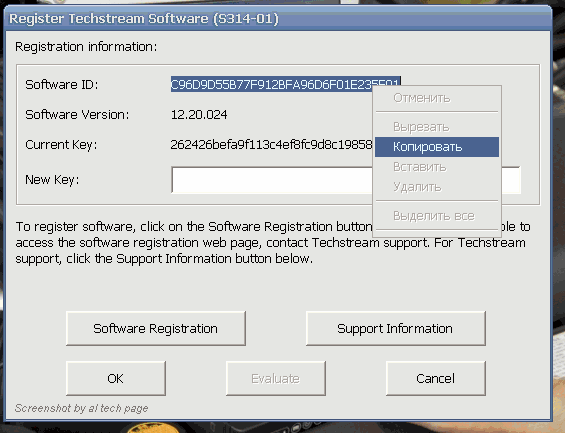The height and width of the screenshot is (433, 565).
Task: Open the Software Registration page button
Action: pyautogui.click(x=156, y=329)
